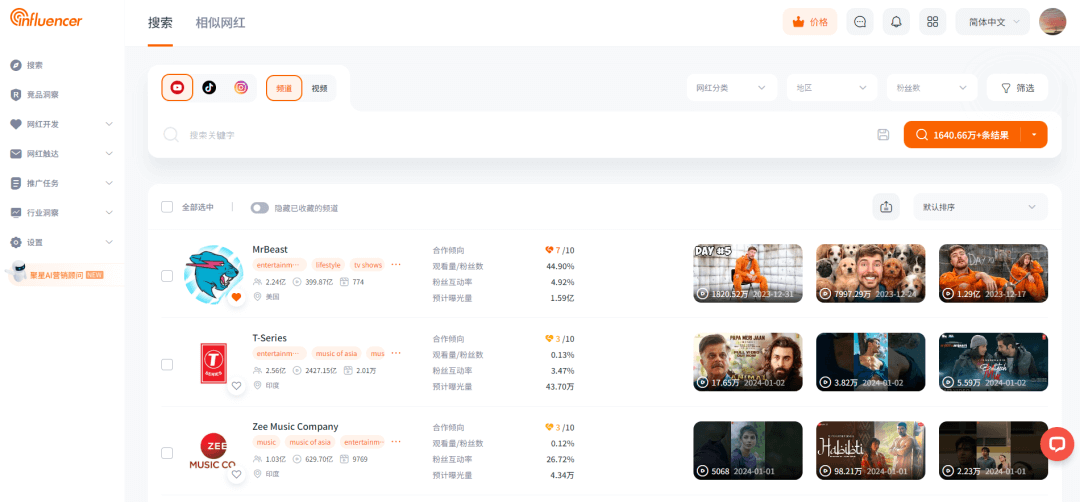
Task: Toggle 隐藏已收藏的频道 switch
Action: pos(260,208)
